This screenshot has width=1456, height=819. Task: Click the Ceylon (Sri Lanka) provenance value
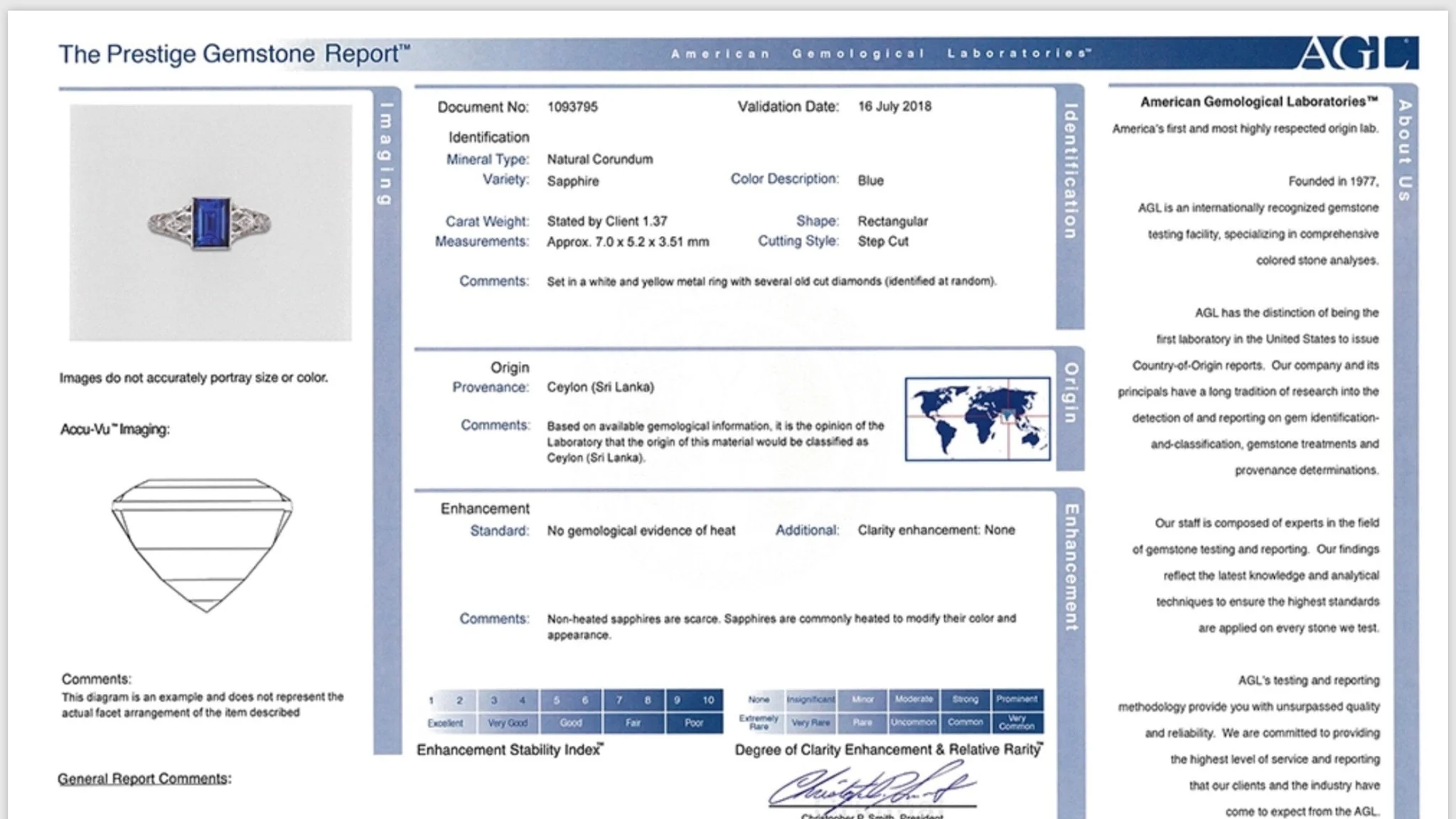tap(600, 387)
